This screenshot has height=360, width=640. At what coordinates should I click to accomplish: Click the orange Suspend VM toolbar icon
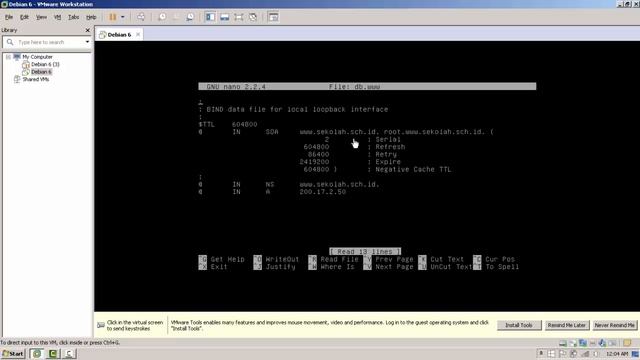(x=113, y=17)
